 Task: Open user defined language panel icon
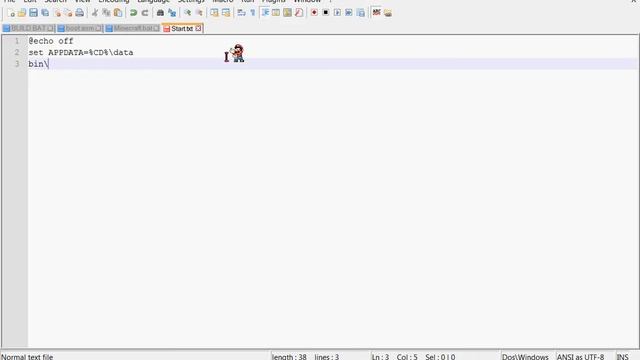276,13
